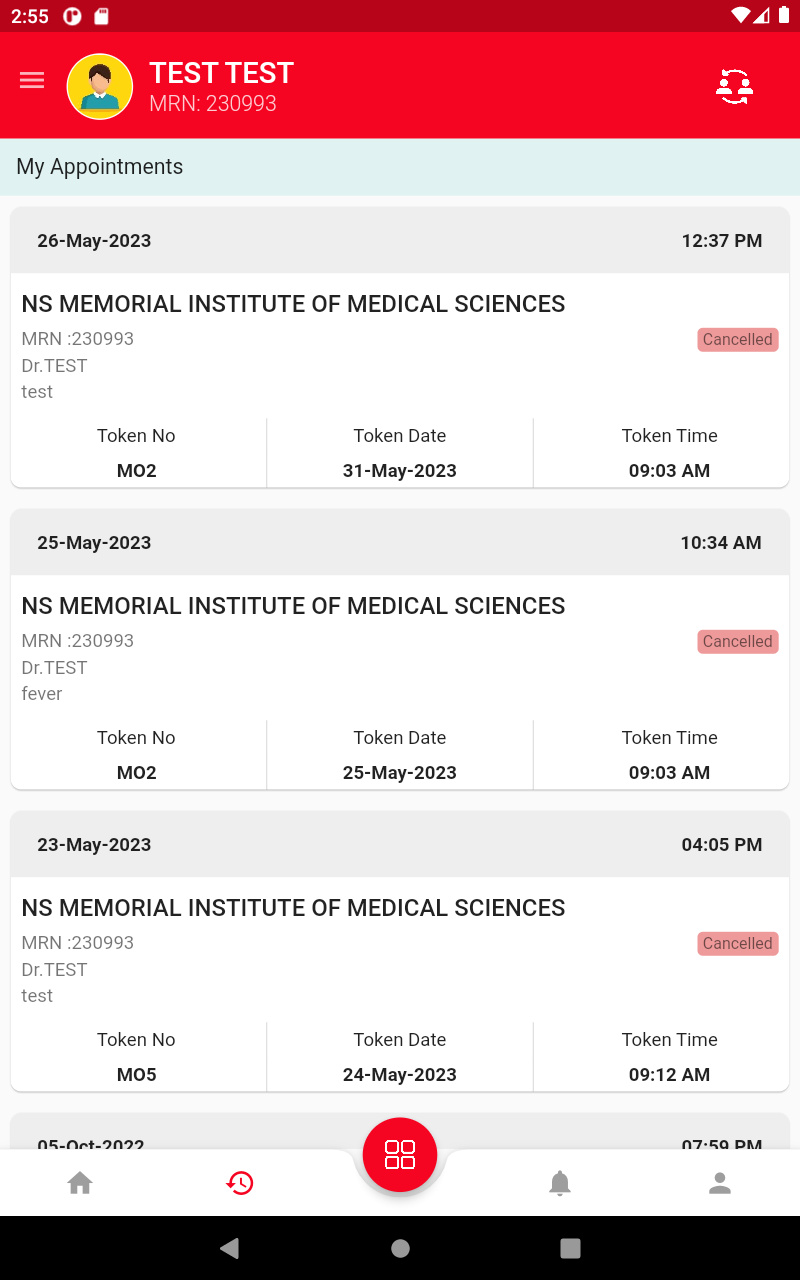800x1280 pixels.
Task: Tap Android home circle button
Action: click(x=400, y=1247)
